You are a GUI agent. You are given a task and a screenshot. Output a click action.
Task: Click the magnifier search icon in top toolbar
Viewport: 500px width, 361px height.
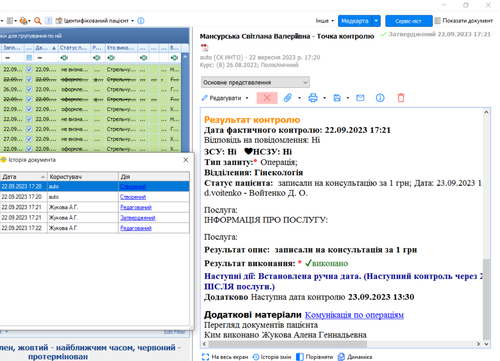38,21
